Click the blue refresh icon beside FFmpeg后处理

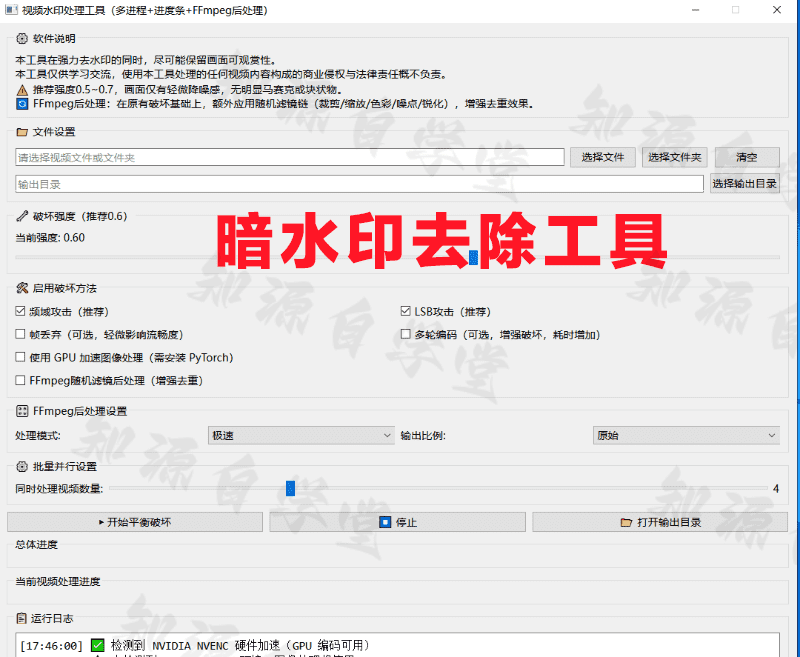pyautogui.click(x=22, y=104)
